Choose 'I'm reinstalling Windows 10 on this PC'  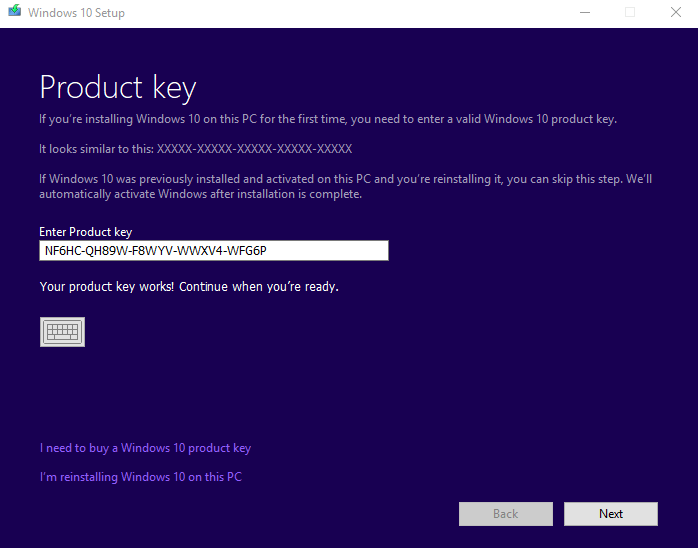141,477
